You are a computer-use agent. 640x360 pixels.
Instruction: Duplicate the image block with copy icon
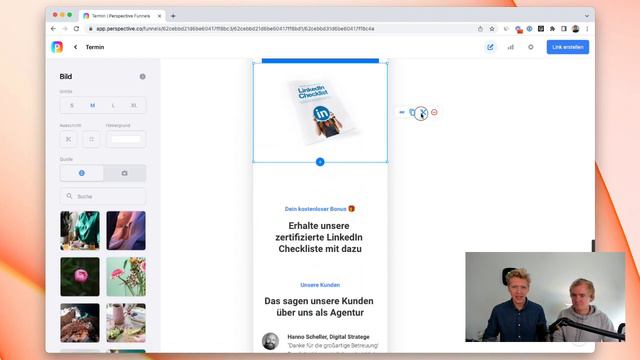[x=412, y=112]
